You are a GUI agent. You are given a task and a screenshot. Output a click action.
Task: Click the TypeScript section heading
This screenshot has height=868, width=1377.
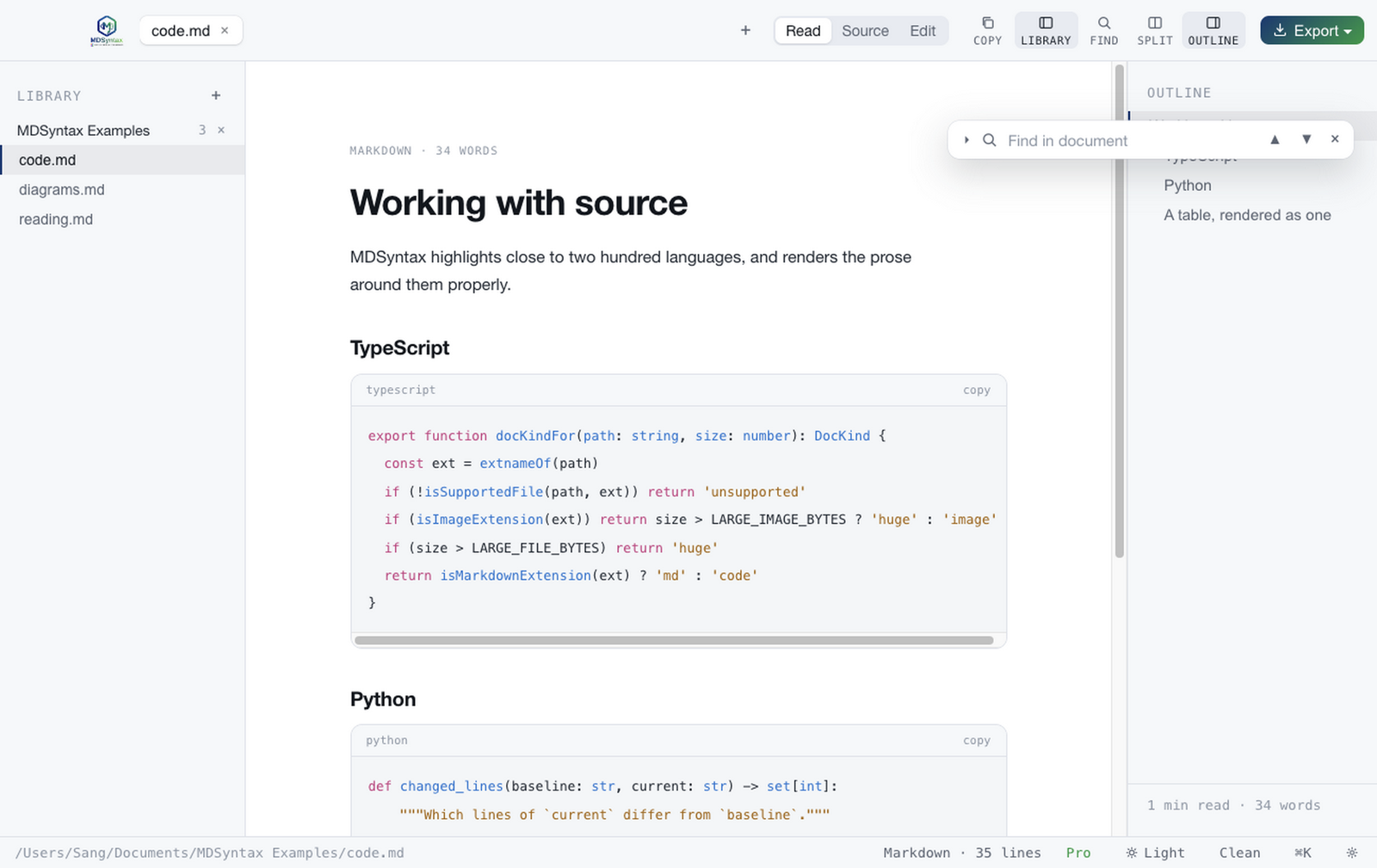(399, 348)
